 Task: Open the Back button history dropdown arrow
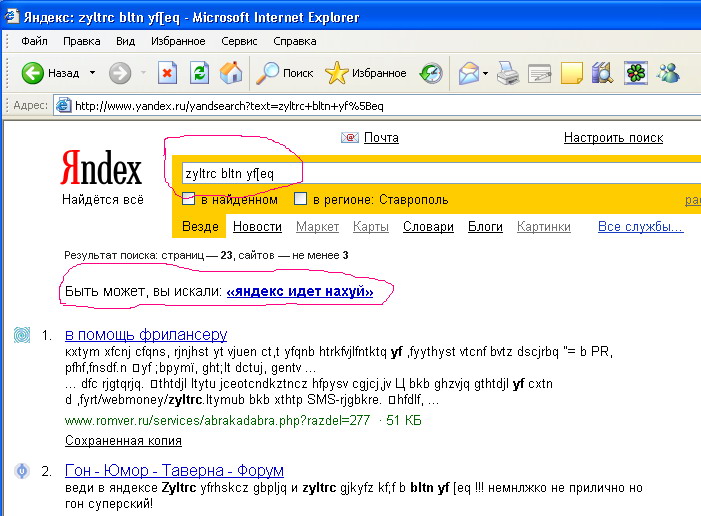[x=93, y=72]
